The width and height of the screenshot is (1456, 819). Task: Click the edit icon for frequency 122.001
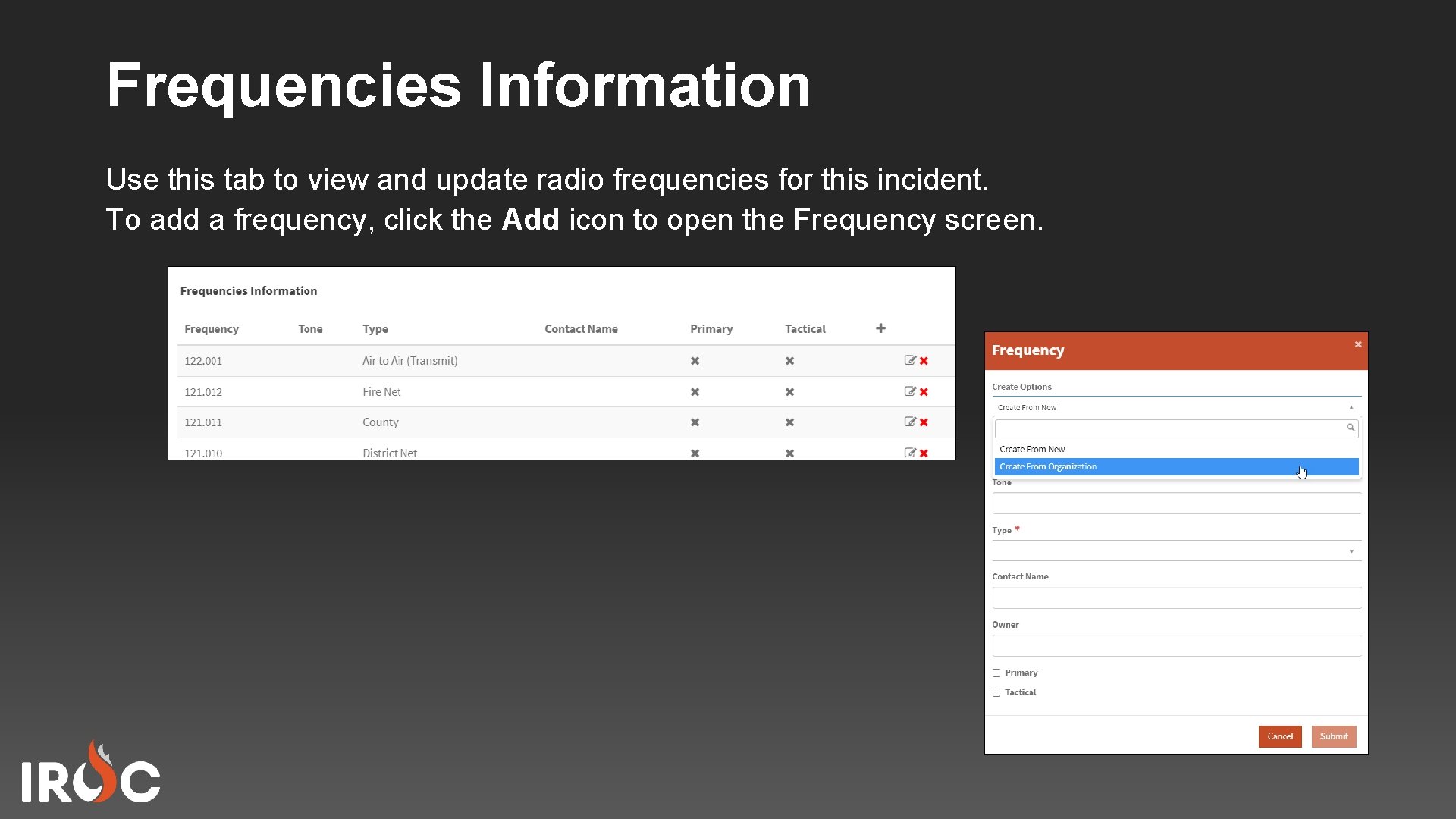(909, 360)
